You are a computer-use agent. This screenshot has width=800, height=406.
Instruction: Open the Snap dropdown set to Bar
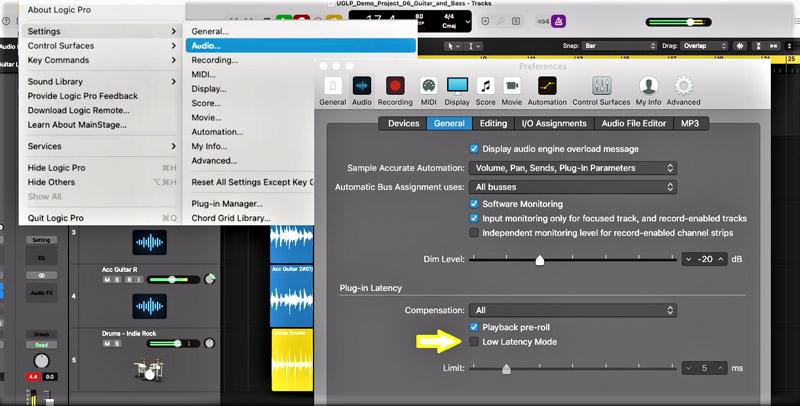coord(619,46)
